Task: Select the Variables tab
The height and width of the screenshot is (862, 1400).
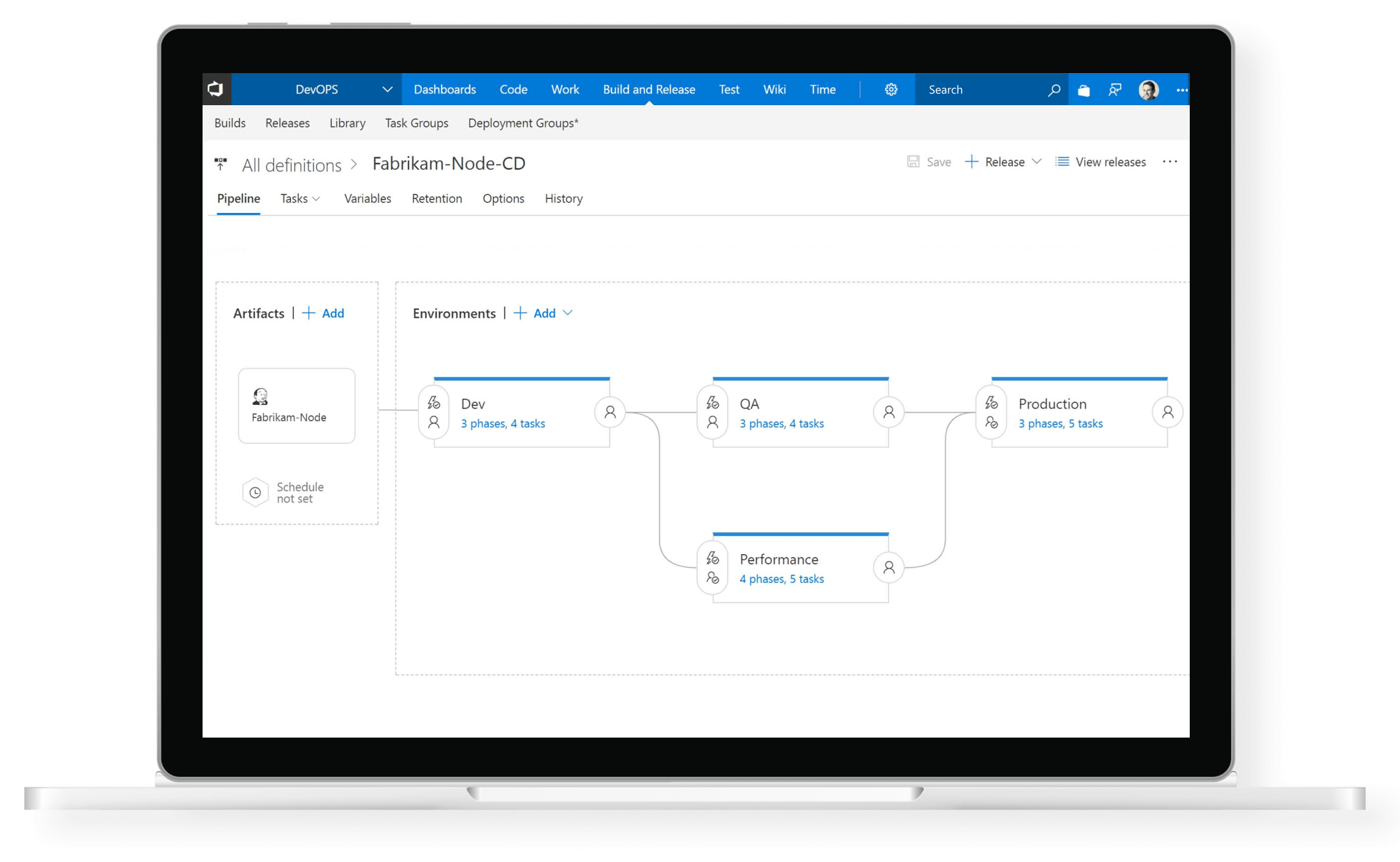Action: click(x=367, y=199)
